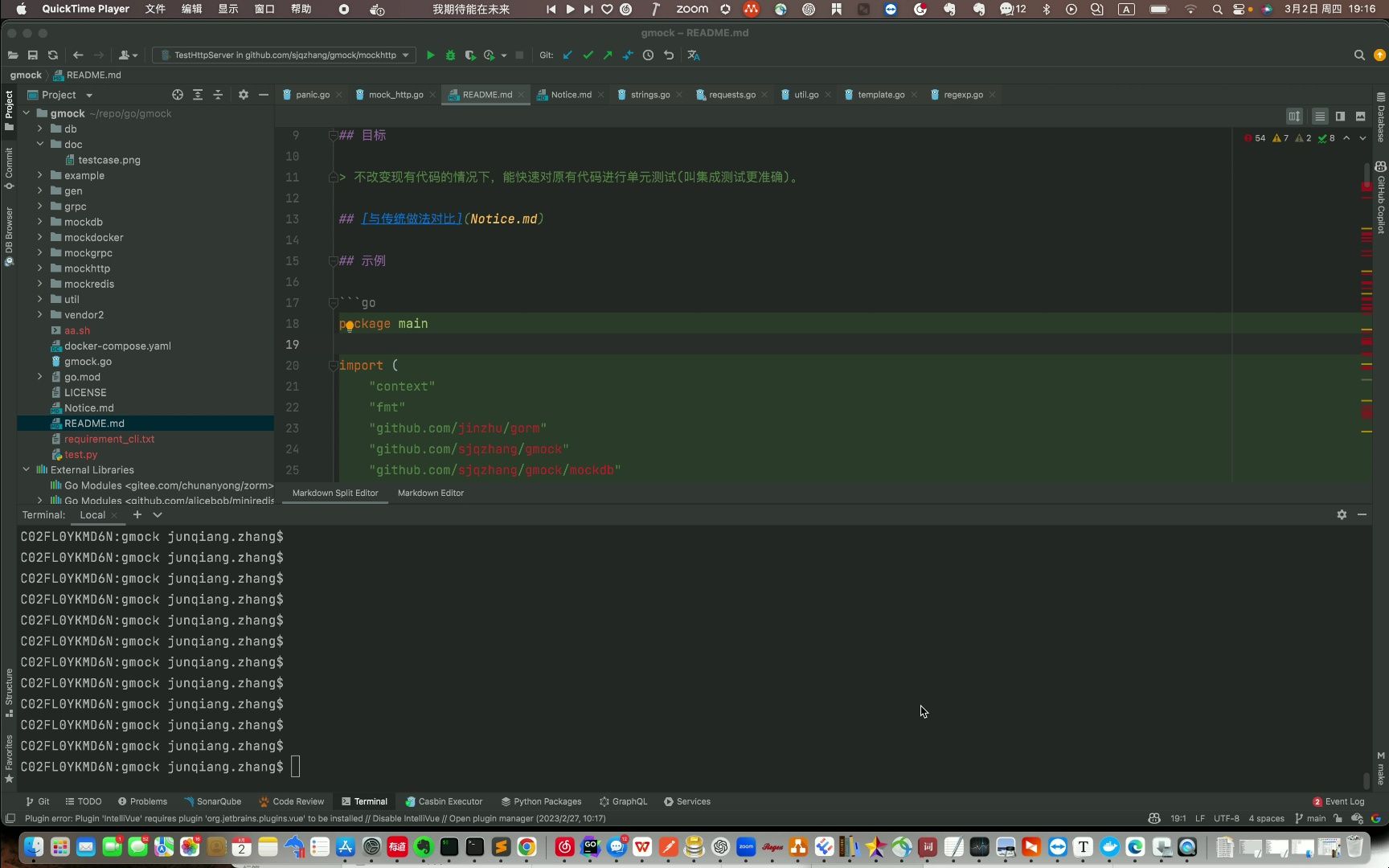The width and height of the screenshot is (1389, 868).
Task: Open the translate icon in toolbar
Action: pyautogui.click(x=693, y=55)
